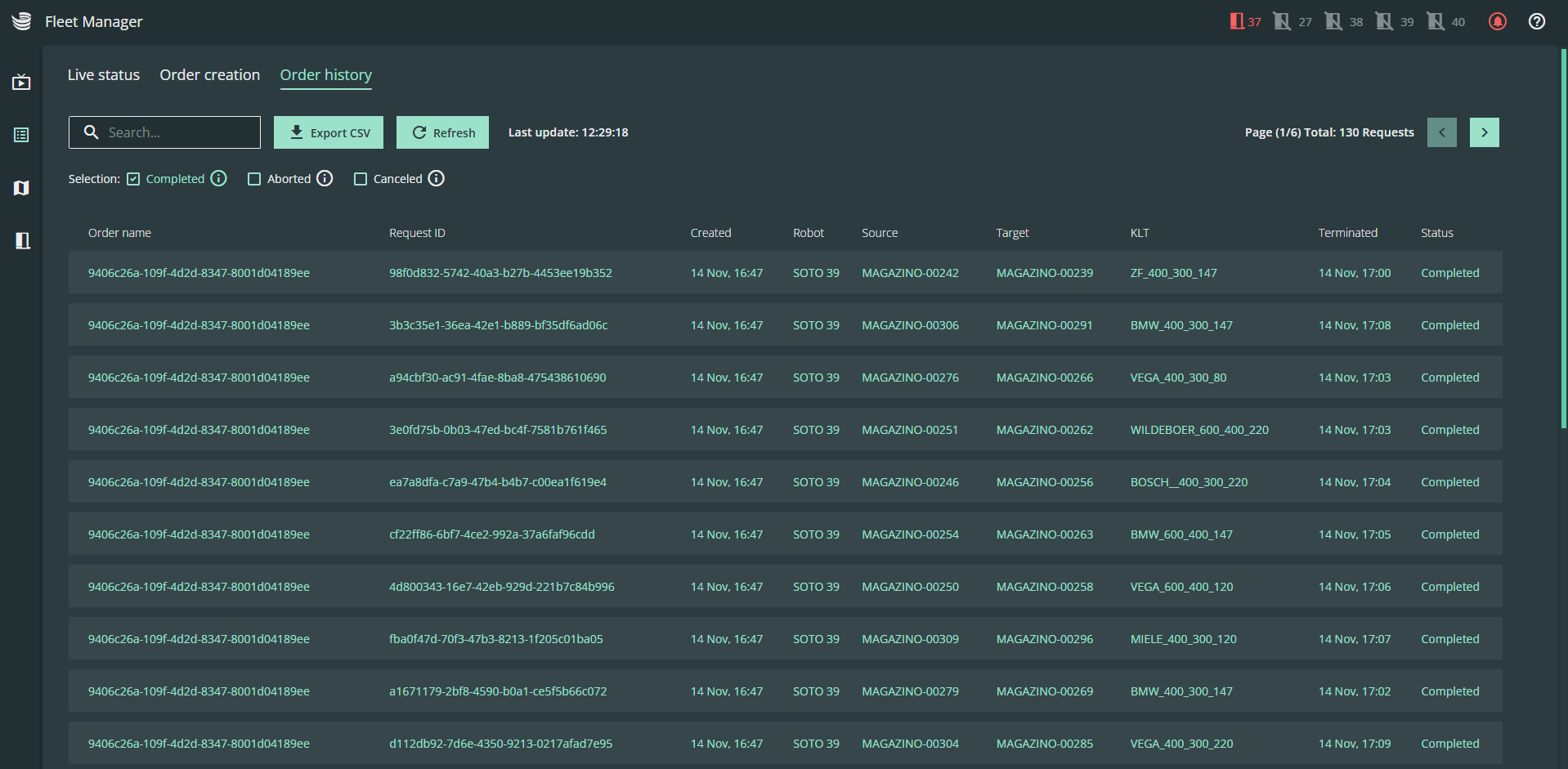Click the Request ID column header
Screen dimensions: 1568x769
pos(417,233)
